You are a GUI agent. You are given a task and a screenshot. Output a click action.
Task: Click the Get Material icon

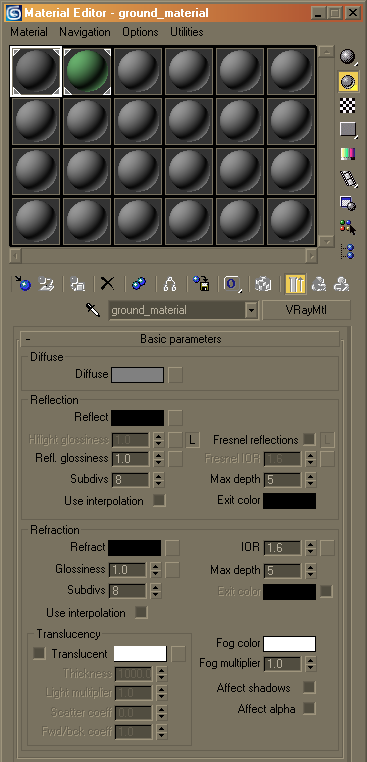click(x=22, y=284)
